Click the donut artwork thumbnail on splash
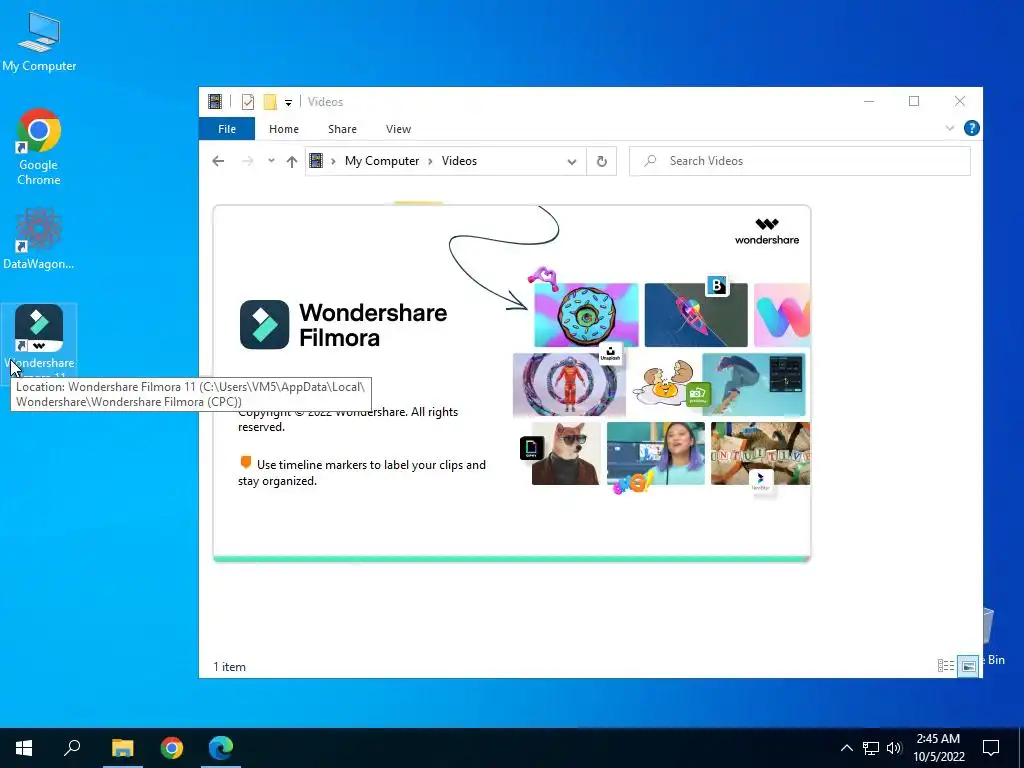Image resolution: width=1024 pixels, height=768 pixels. (x=586, y=315)
